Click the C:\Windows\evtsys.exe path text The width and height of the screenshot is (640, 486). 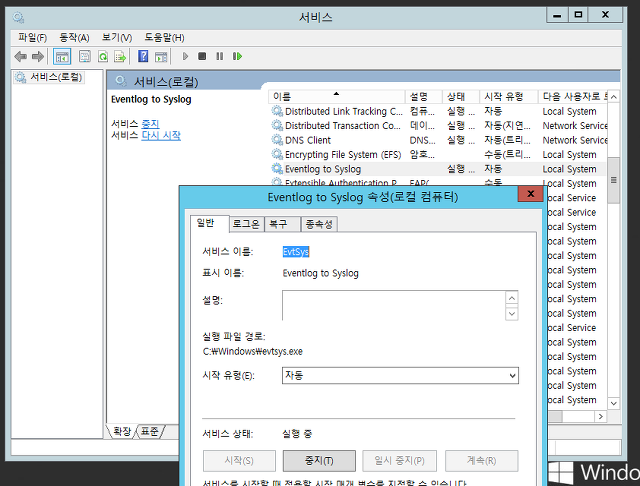[x=253, y=351]
